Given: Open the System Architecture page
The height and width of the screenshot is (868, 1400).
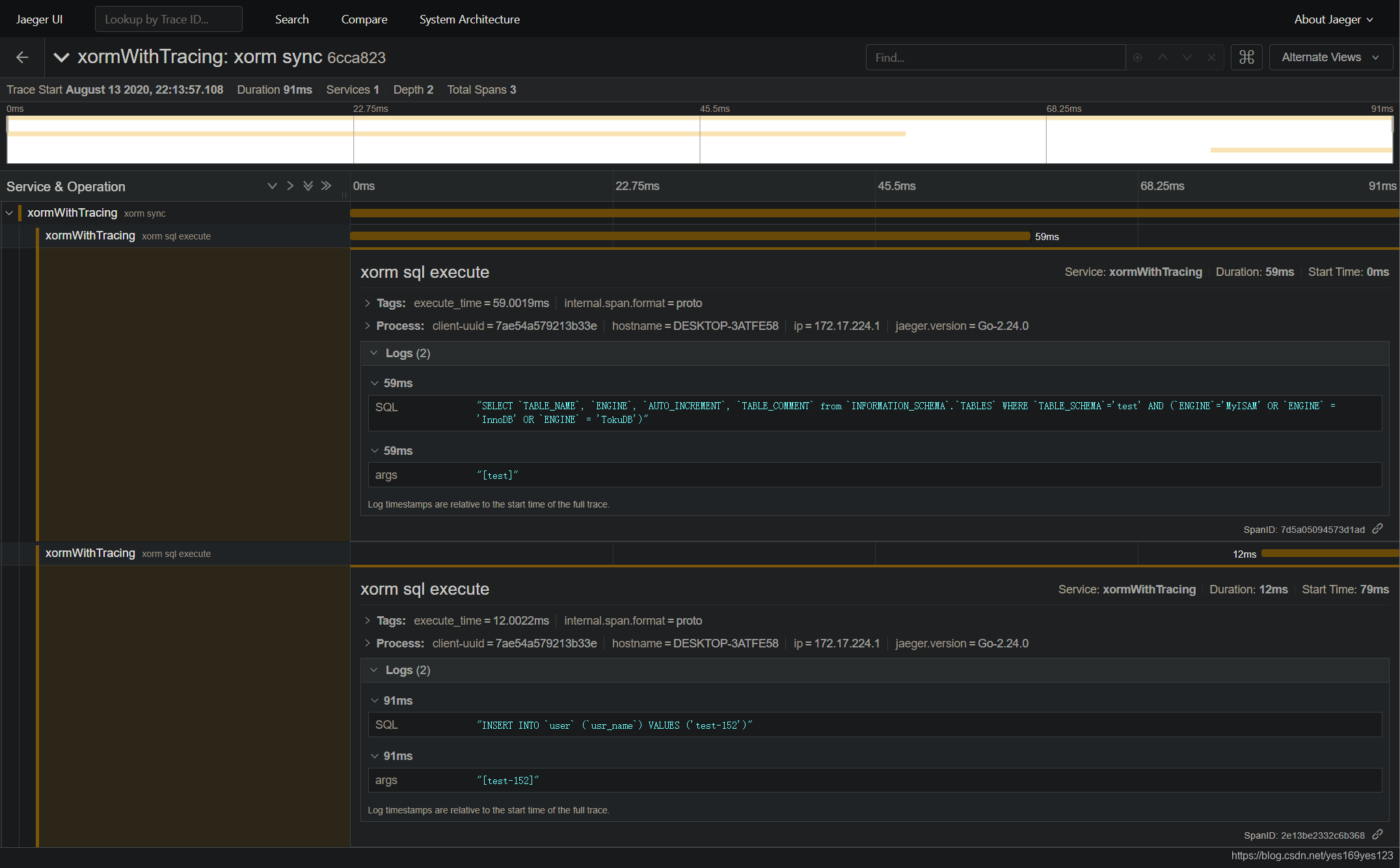Looking at the screenshot, I should point(469,20).
